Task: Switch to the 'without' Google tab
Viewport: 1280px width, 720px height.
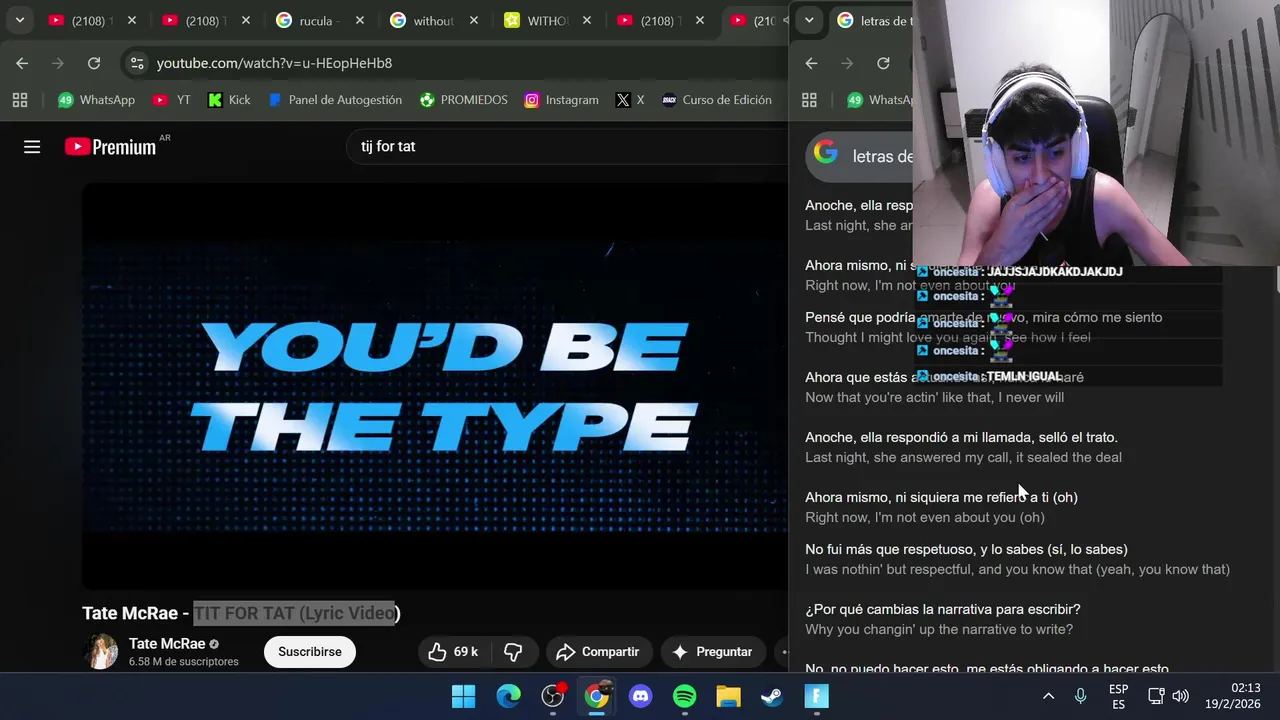Action: pos(432,20)
